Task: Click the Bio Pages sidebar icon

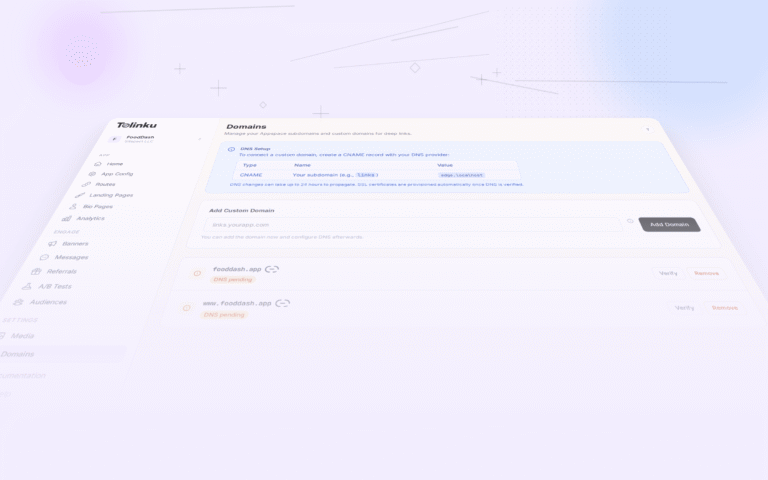Action: (73, 206)
